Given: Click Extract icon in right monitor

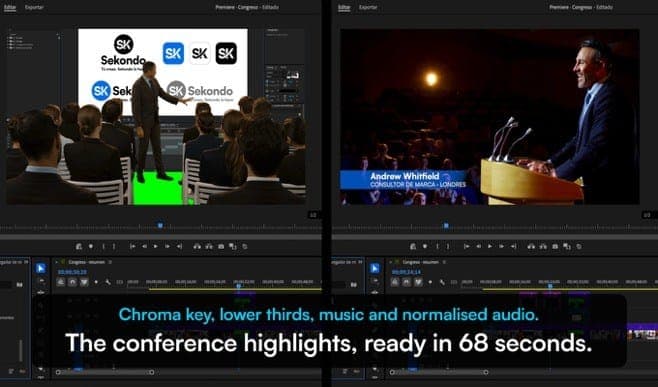Looking at the screenshot, I should click(x=543, y=246).
